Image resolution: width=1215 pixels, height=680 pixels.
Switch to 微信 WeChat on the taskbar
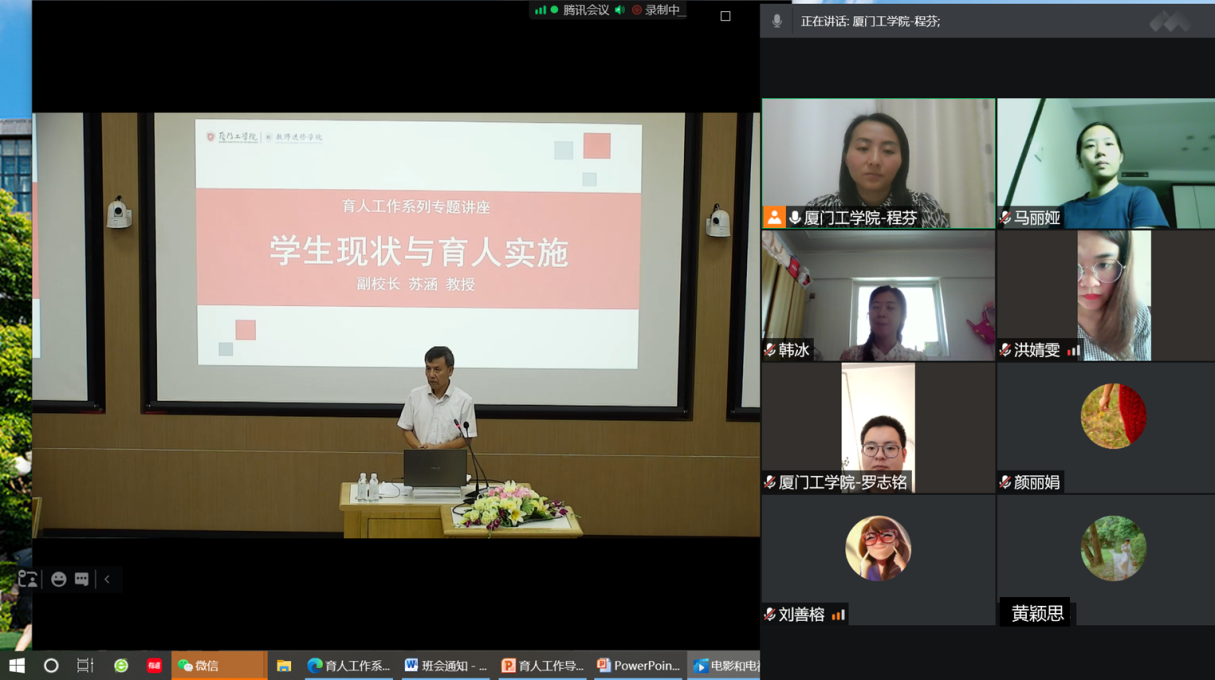click(219, 665)
